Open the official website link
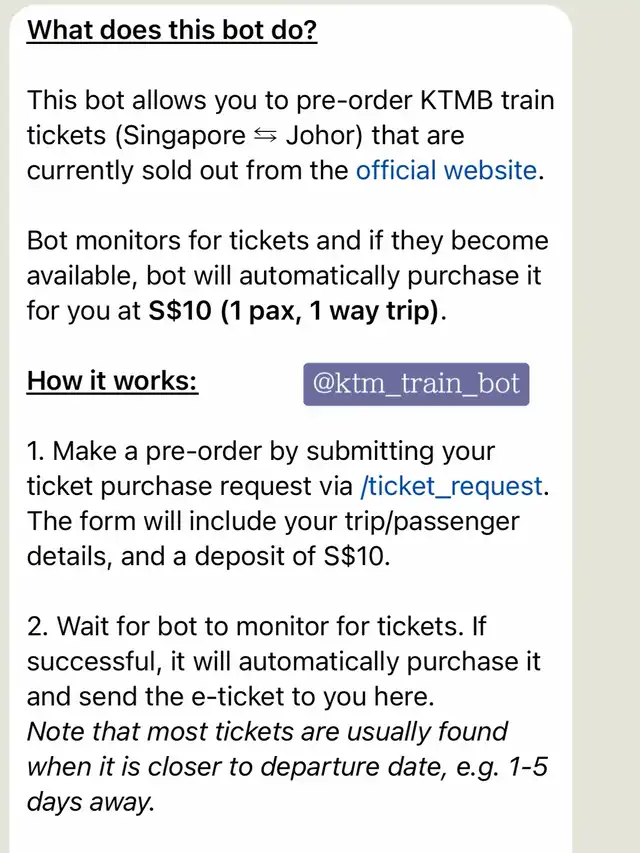640x853 pixels. pyautogui.click(x=446, y=170)
